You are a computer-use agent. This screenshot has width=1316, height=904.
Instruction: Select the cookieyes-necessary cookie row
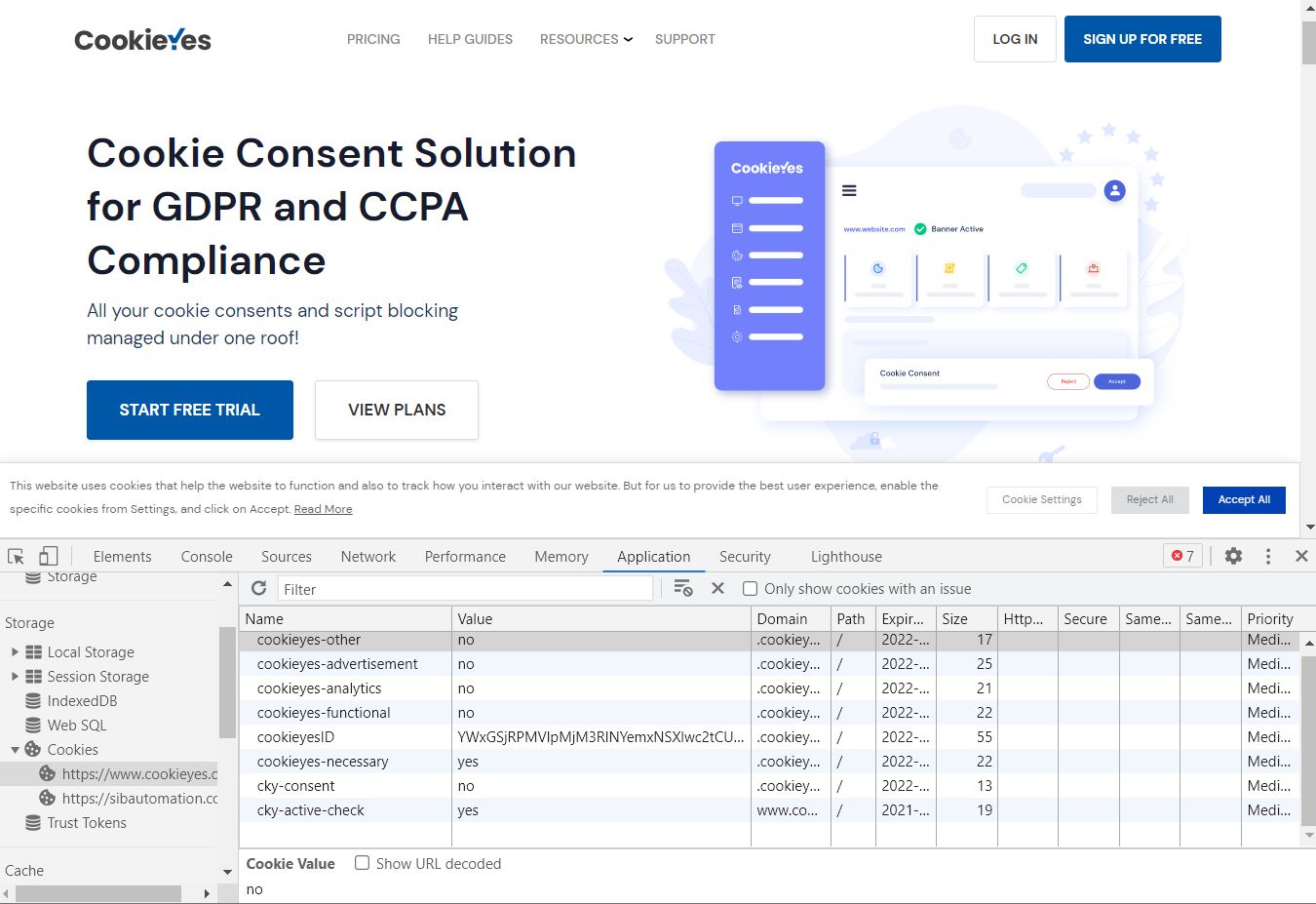click(x=770, y=762)
